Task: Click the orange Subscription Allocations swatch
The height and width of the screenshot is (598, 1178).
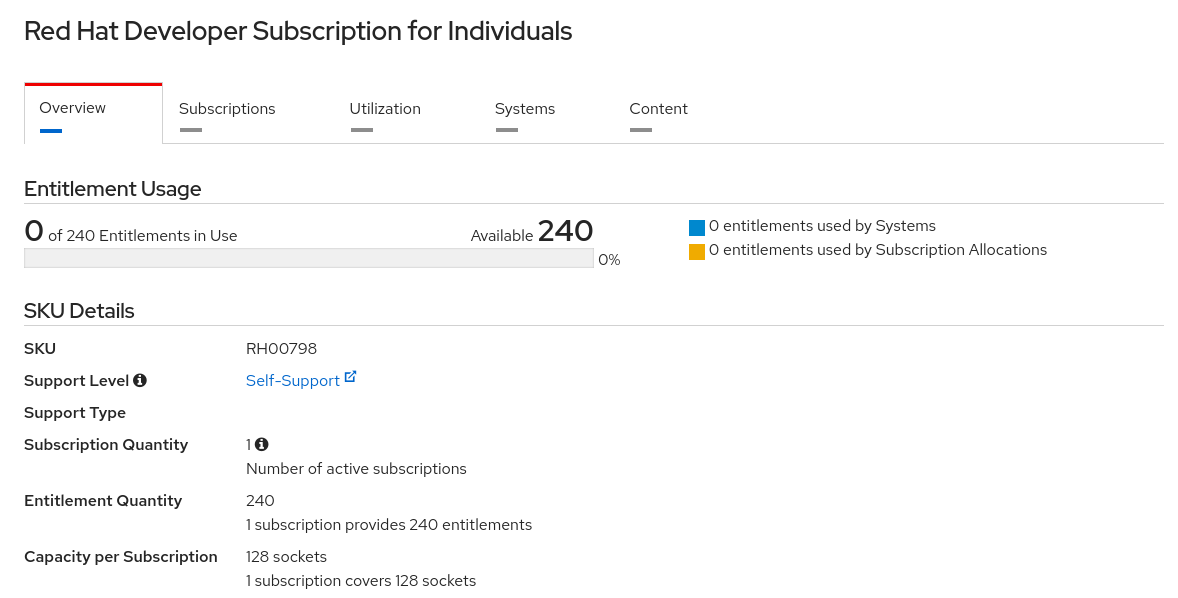Action: coord(697,252)
